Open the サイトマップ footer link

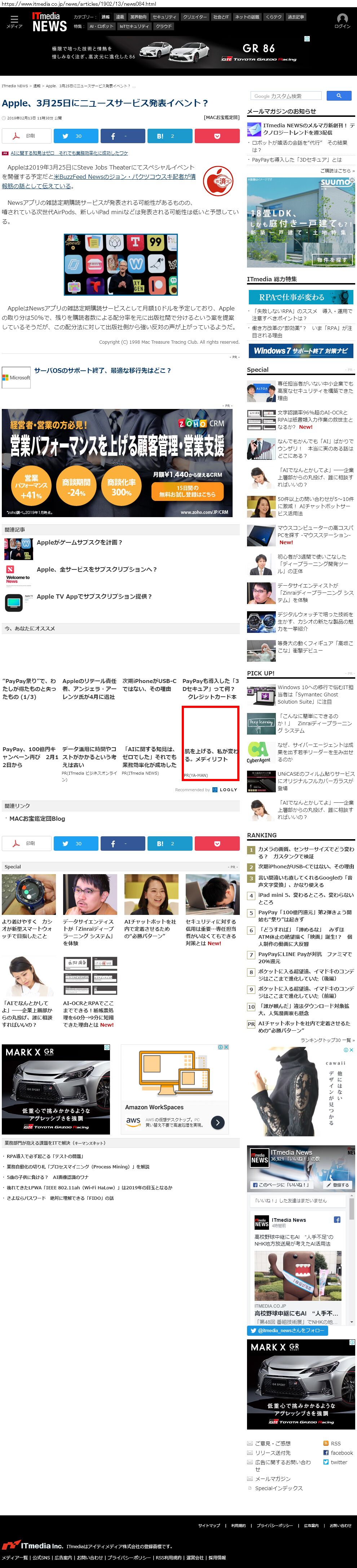click(x=209, y=1525)
